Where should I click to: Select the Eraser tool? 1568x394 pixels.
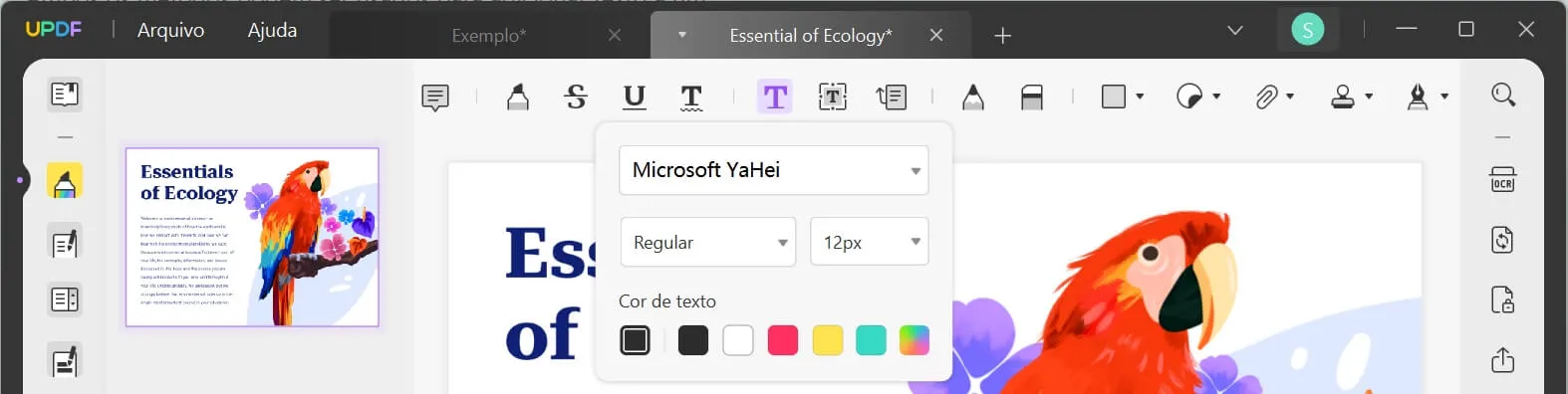(x=1032, y=97)
